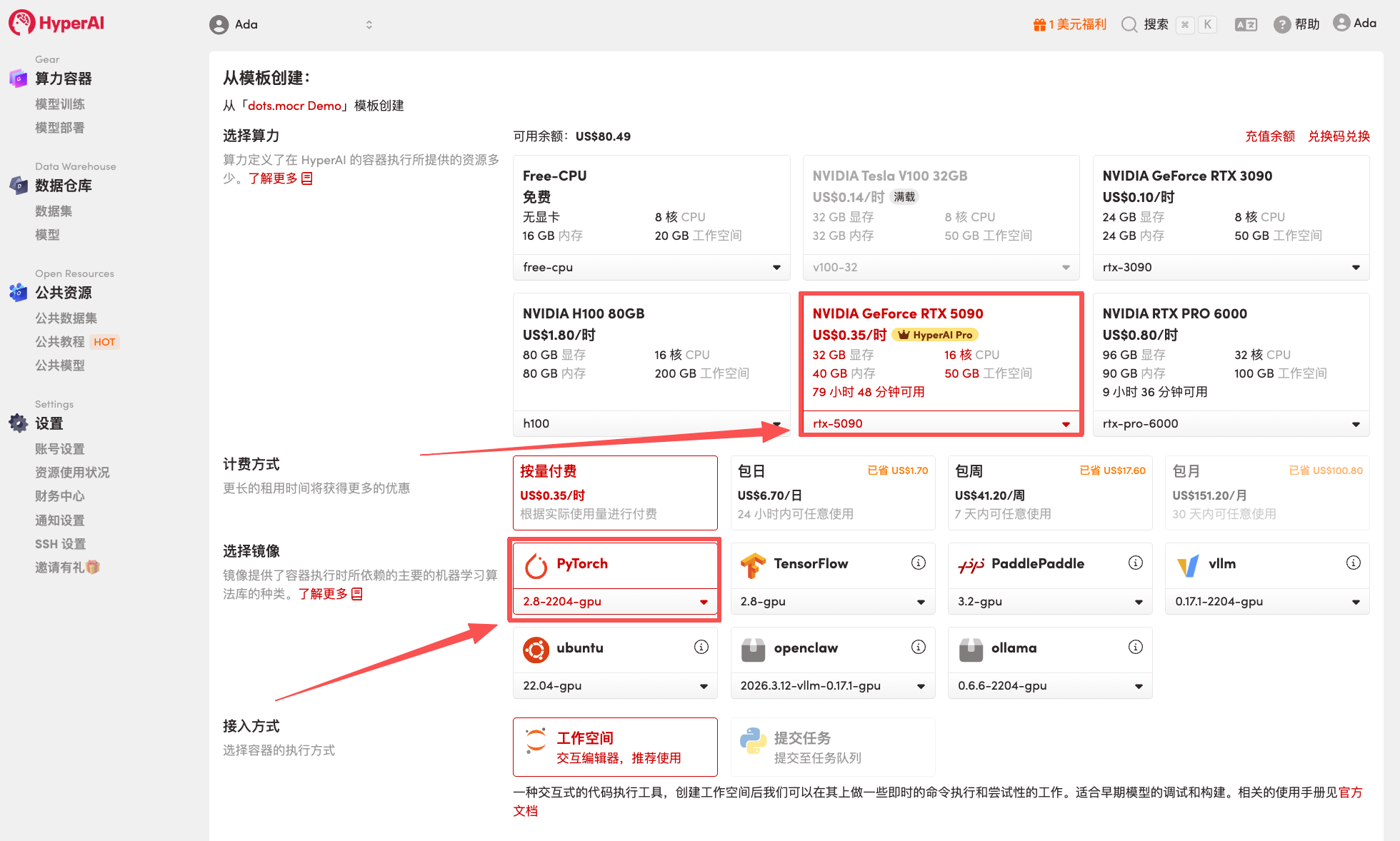
Task: Click the 1美元福利 gift icon
Action: click(x=1039, y=25)
